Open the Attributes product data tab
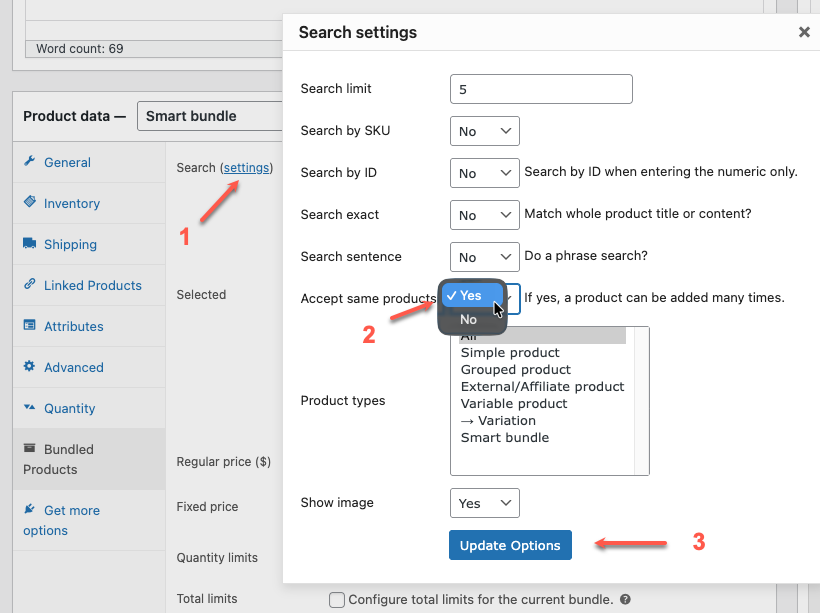The height and width of the screenshot is (613, 820). coord(89,326)
